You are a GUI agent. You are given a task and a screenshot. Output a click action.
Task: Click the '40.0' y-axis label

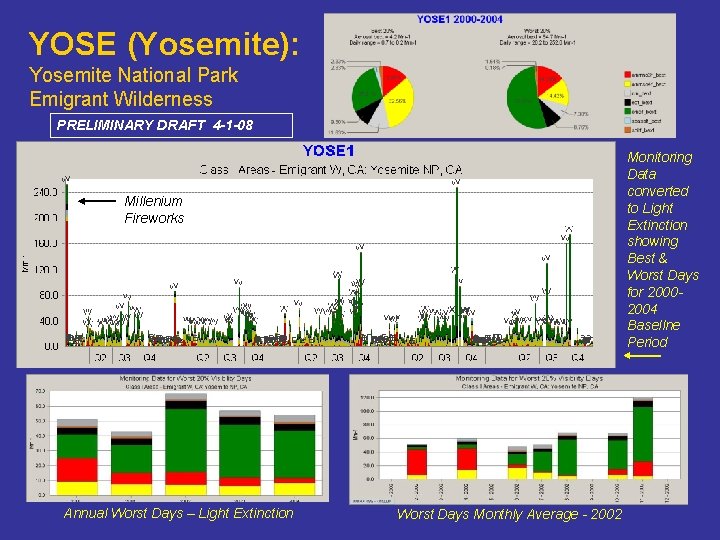click(x=48, y=321)
